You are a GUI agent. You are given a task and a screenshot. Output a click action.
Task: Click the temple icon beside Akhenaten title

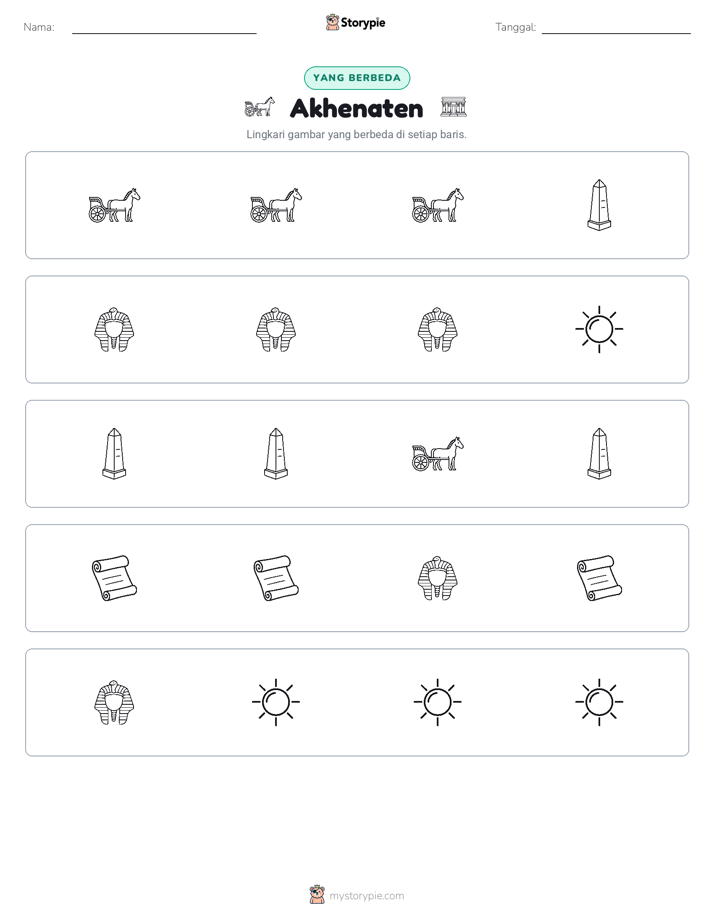pos(454,107)
